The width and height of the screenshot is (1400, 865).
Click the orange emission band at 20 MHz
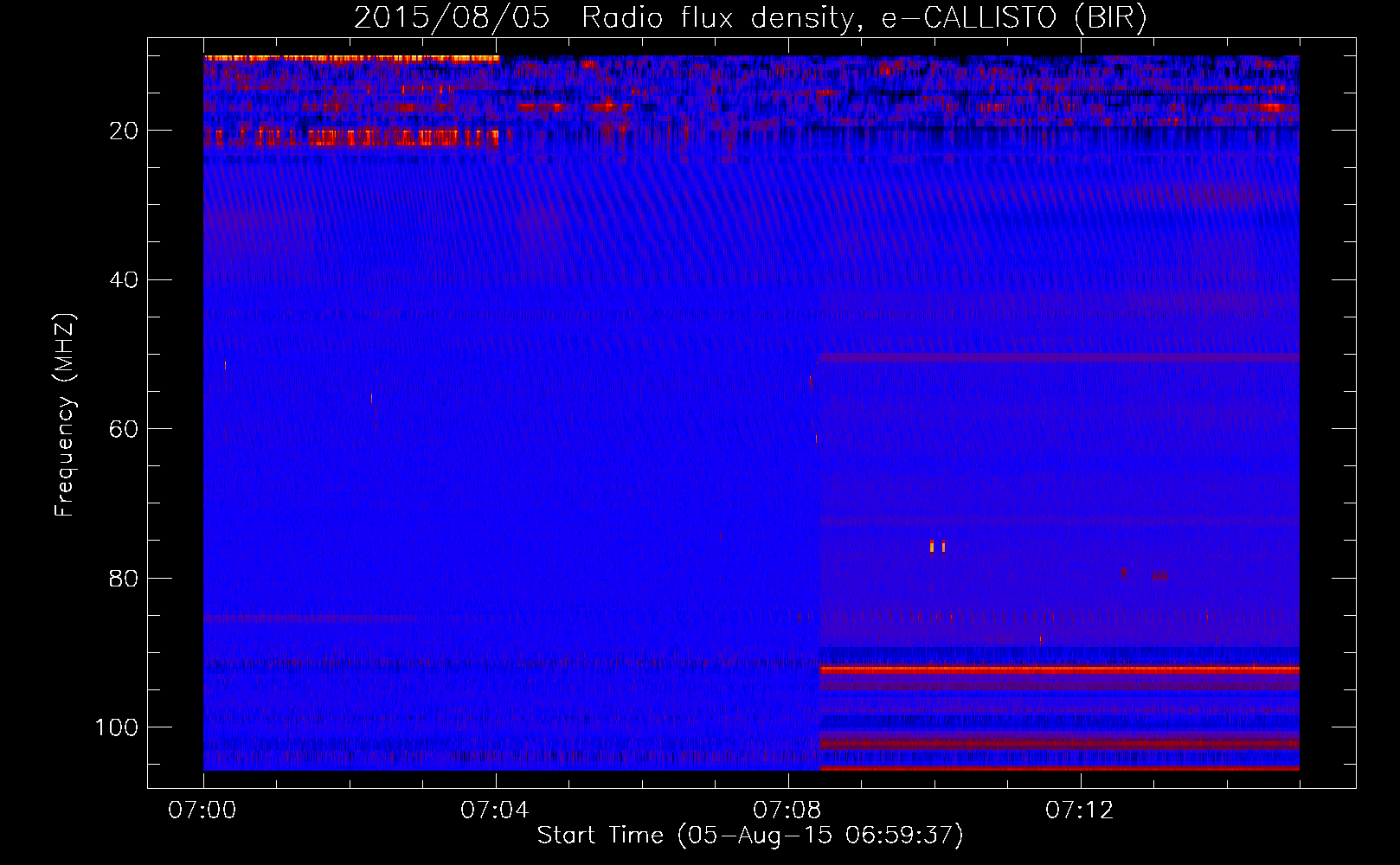coord(352,137)
